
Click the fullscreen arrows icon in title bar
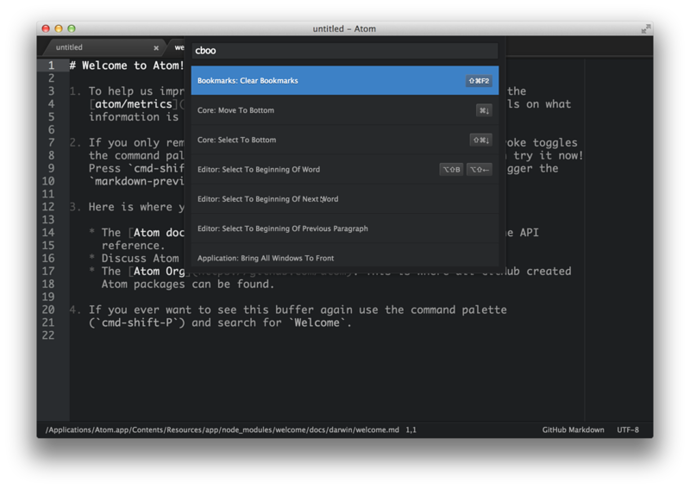pos(645,29)
